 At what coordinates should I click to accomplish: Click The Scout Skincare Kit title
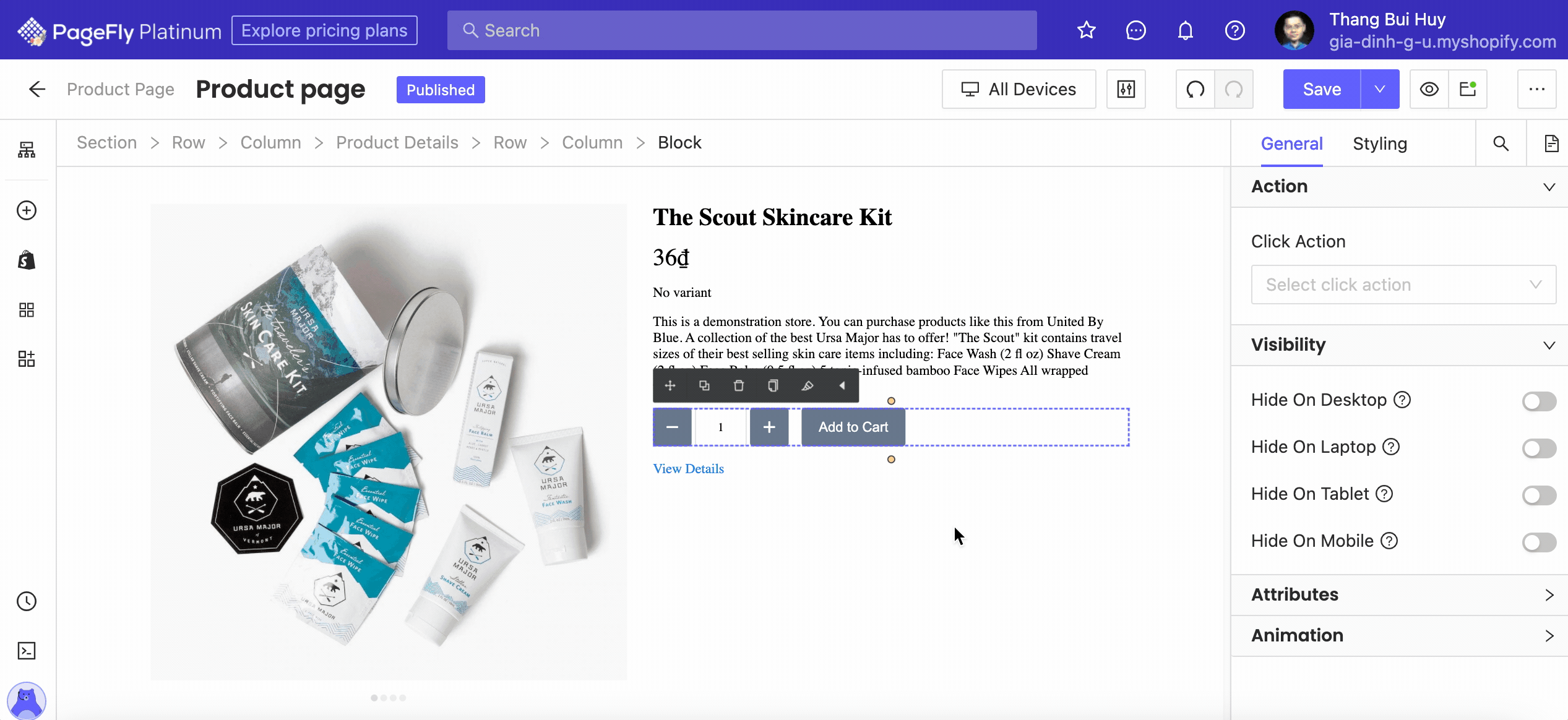coord(772,217)
